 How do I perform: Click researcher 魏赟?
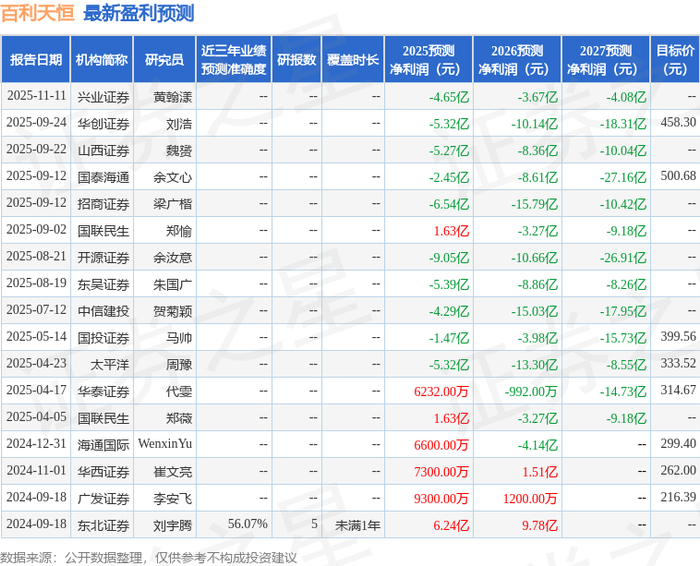pos(179,150)
